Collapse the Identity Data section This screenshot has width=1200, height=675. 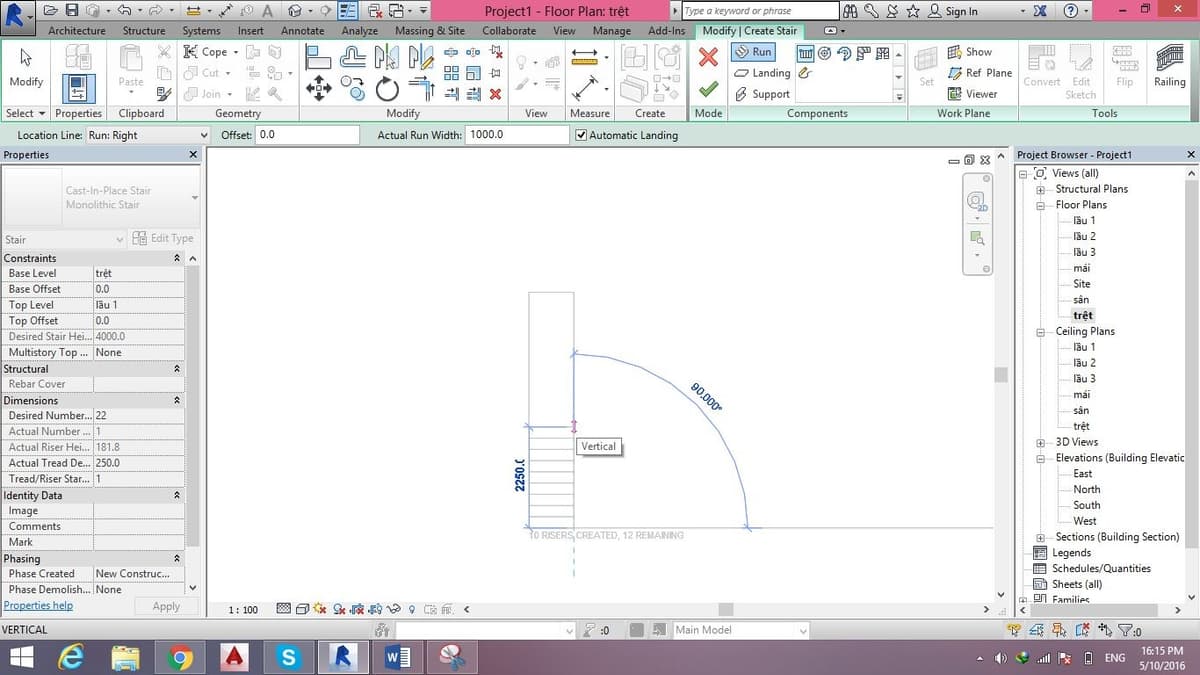177,495
